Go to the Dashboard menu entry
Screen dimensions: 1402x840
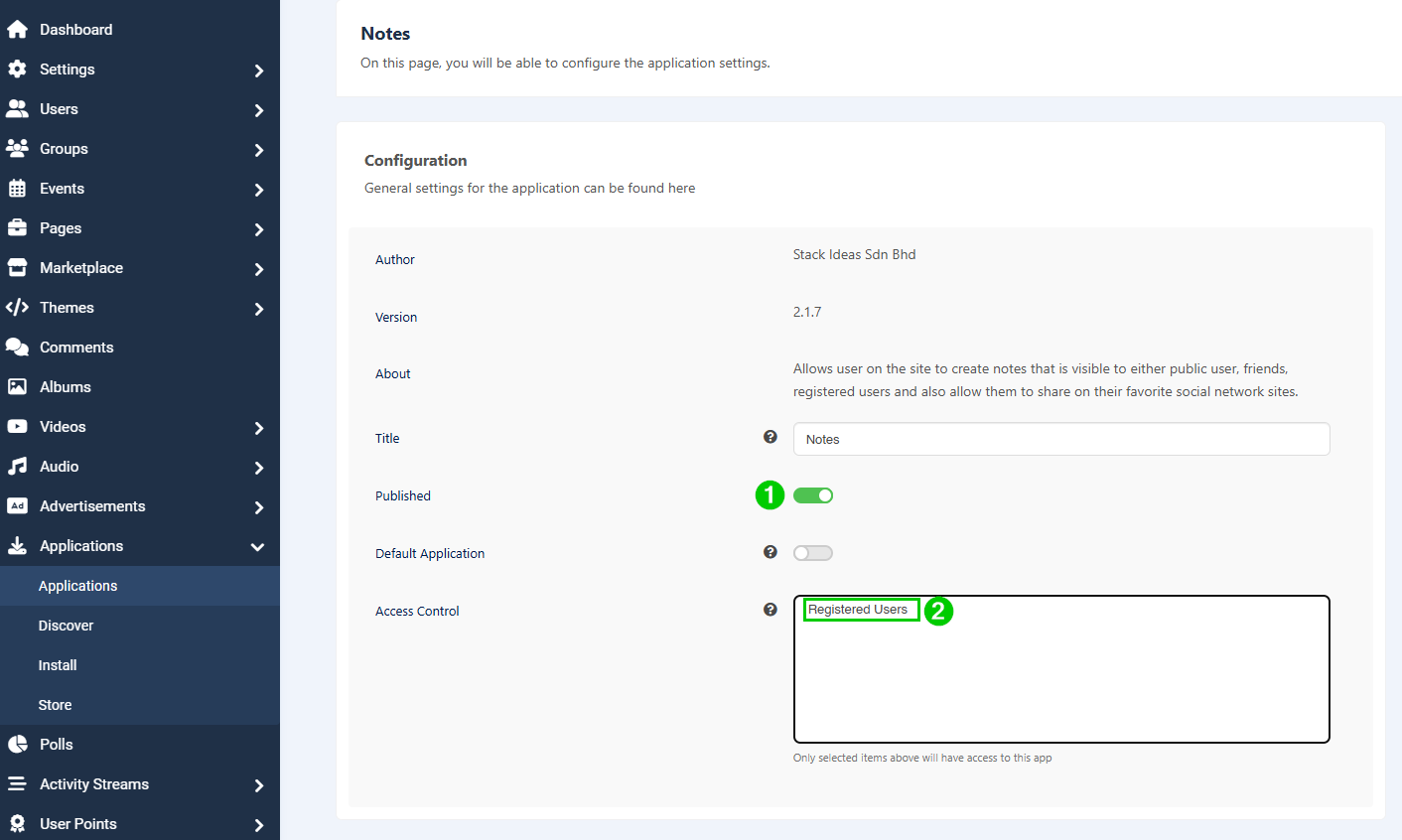pos(74,29)
